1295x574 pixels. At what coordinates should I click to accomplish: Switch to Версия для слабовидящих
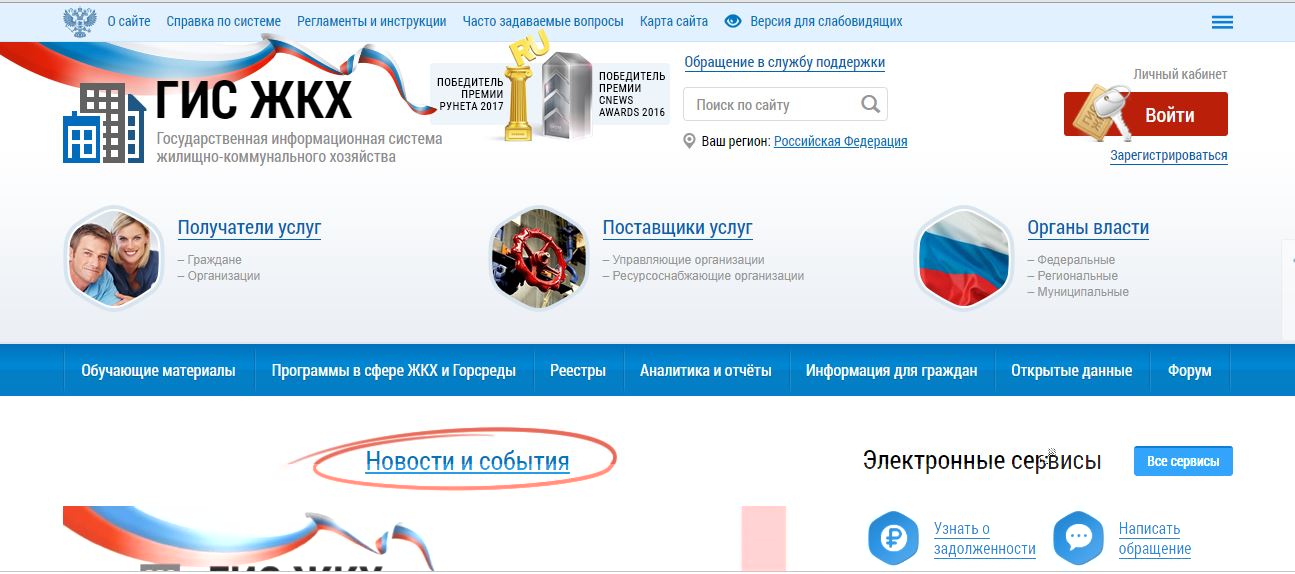[x=826, y=21]
